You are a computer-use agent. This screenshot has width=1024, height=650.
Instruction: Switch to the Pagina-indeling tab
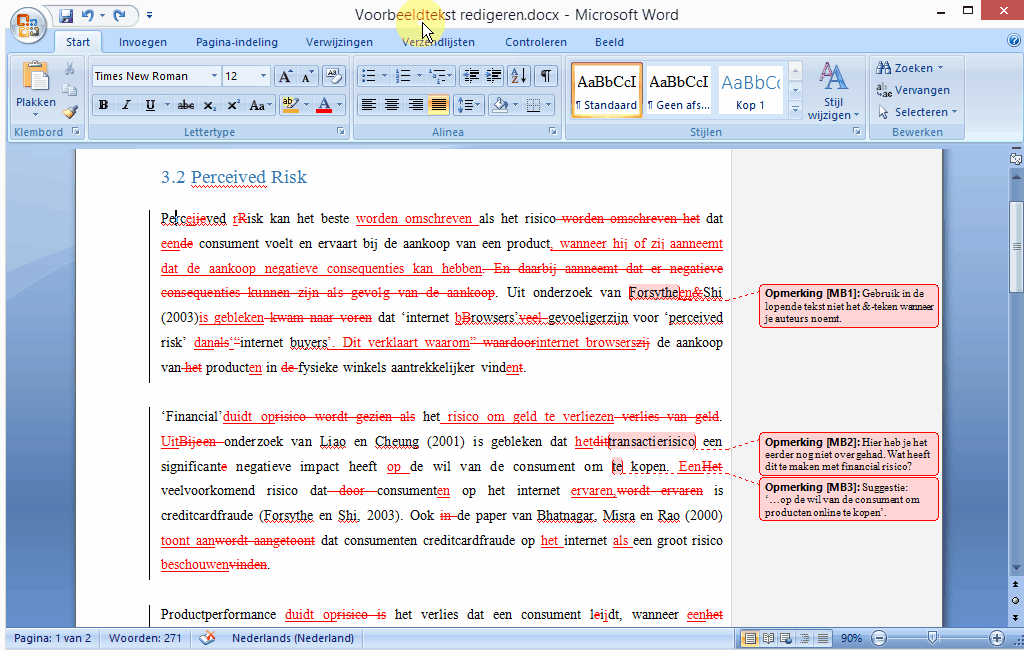pyautogui.click(x=236, y=42)
